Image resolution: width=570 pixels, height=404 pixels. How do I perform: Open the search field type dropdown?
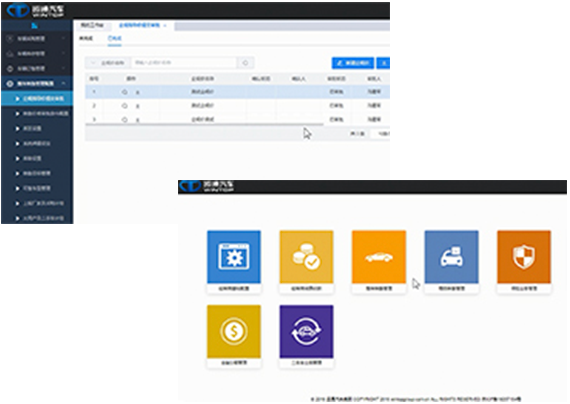108,63
